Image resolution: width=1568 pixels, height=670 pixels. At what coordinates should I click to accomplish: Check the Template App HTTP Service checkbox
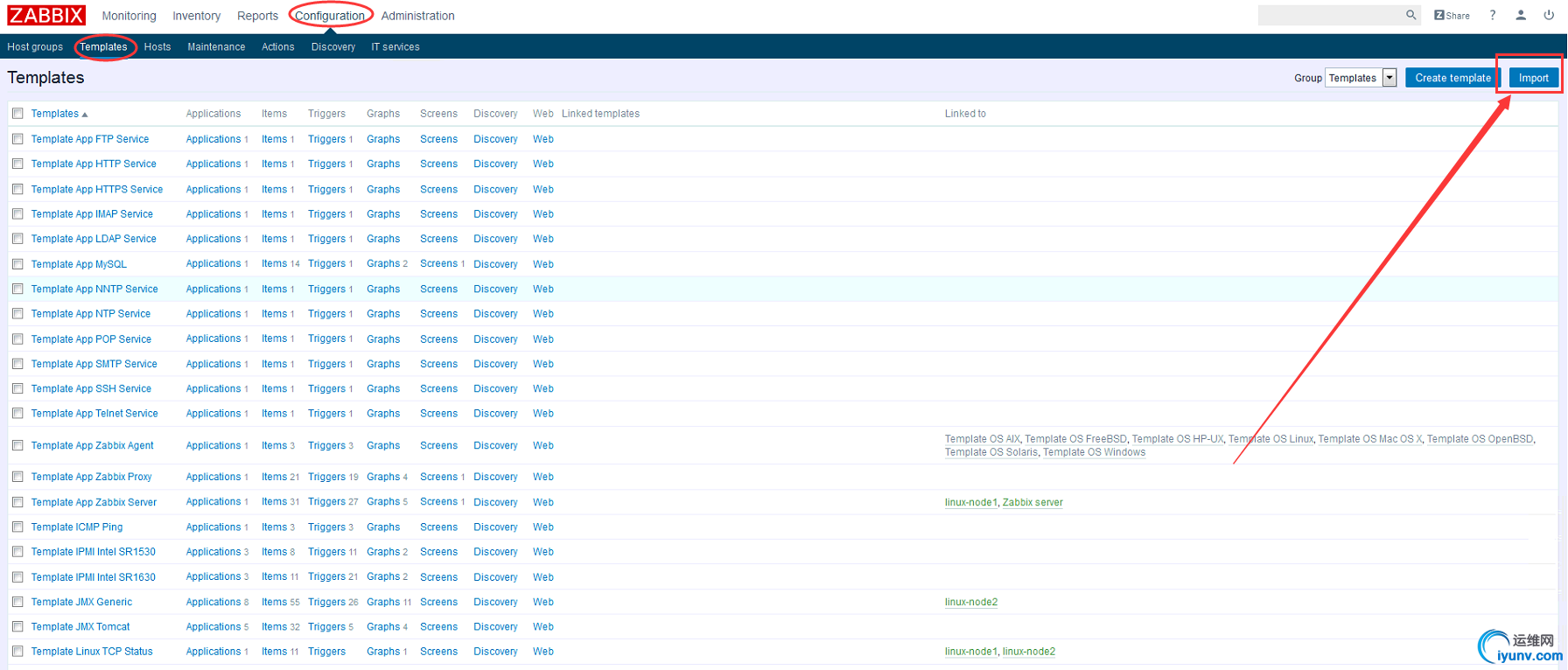pos(17,164)
